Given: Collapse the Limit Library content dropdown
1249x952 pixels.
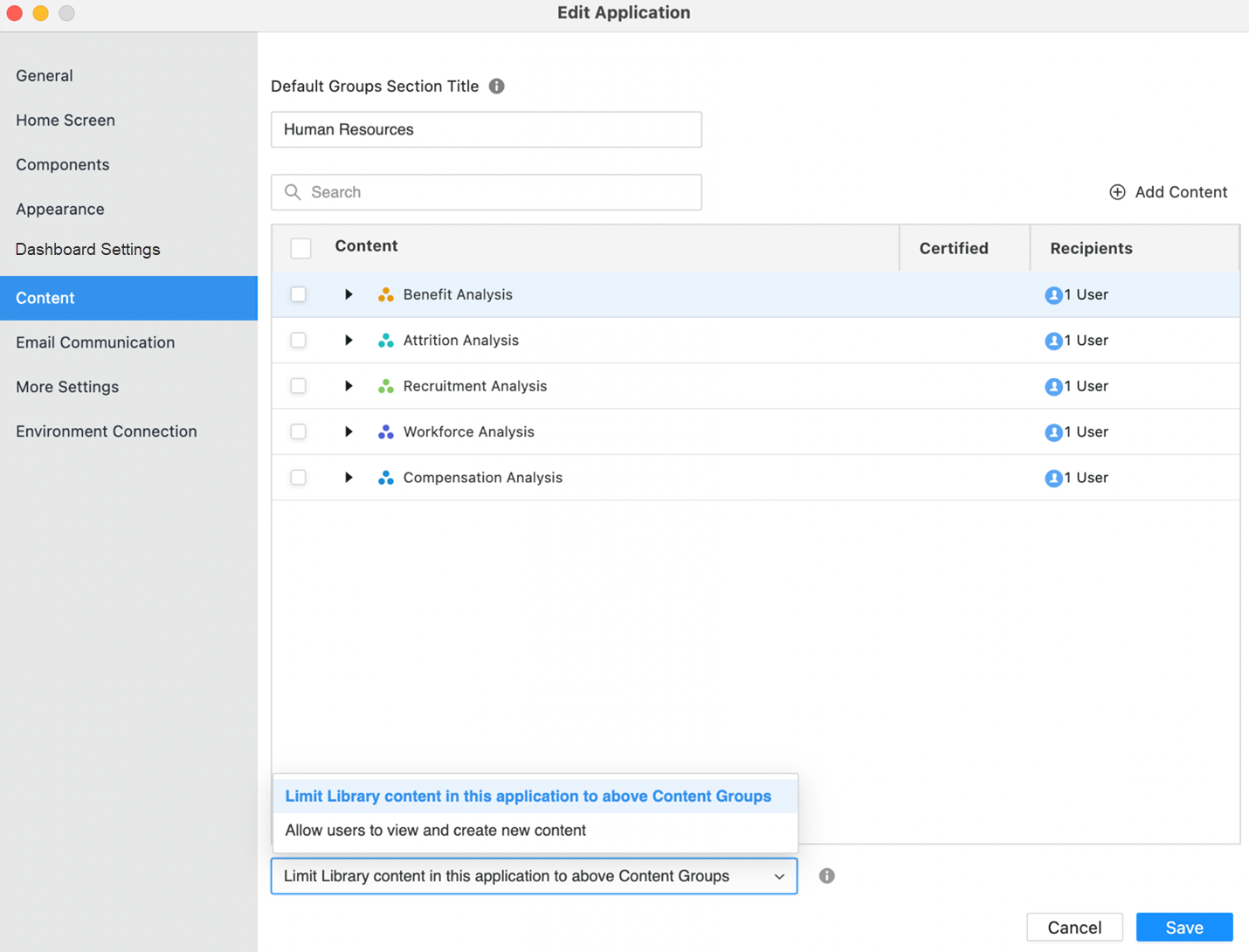Looking at the screenshot, I should click(x=778, y=876).
